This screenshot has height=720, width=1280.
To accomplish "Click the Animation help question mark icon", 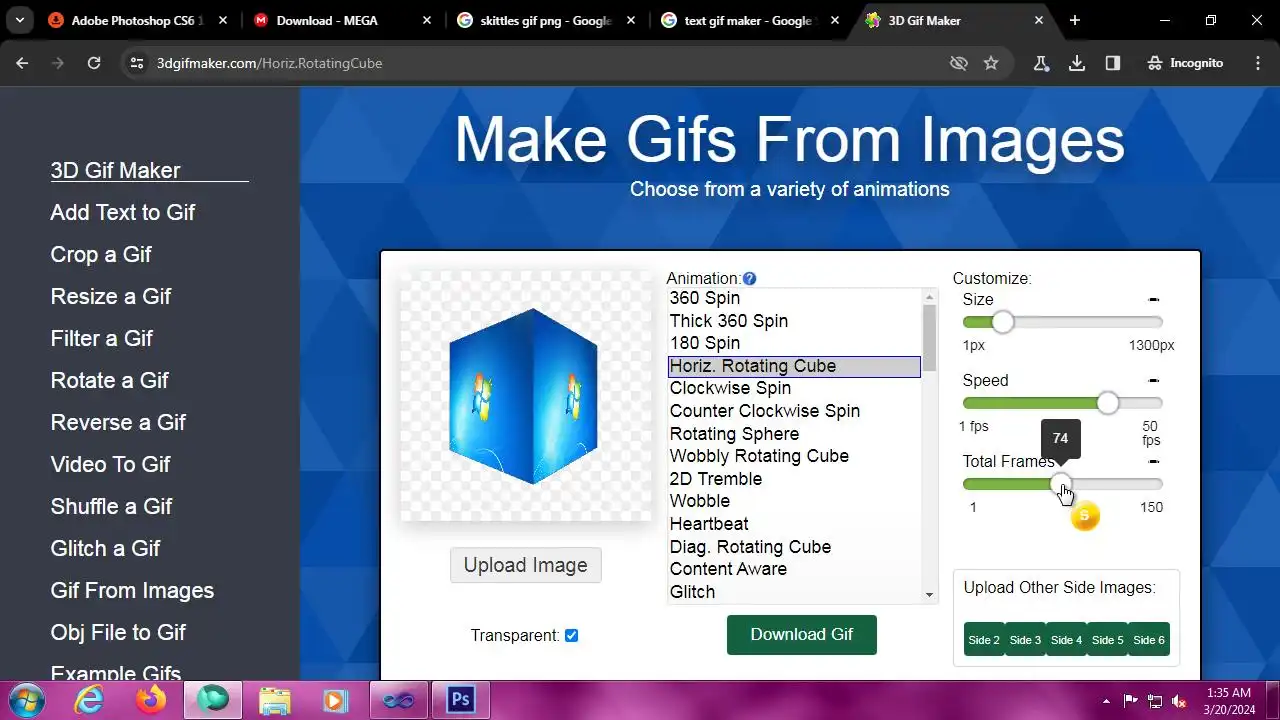I will (750, 279).
